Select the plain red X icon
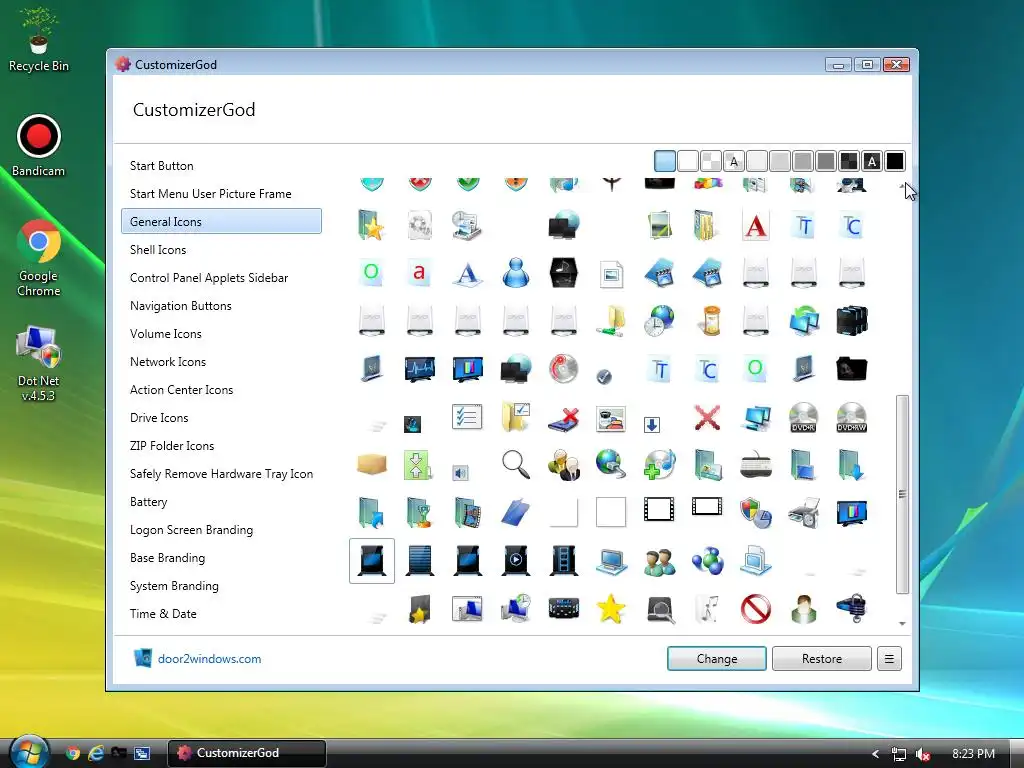Image resolution: width=1024 pixels, height=768 pixels. pyautogui.click(x=707, y=417)
